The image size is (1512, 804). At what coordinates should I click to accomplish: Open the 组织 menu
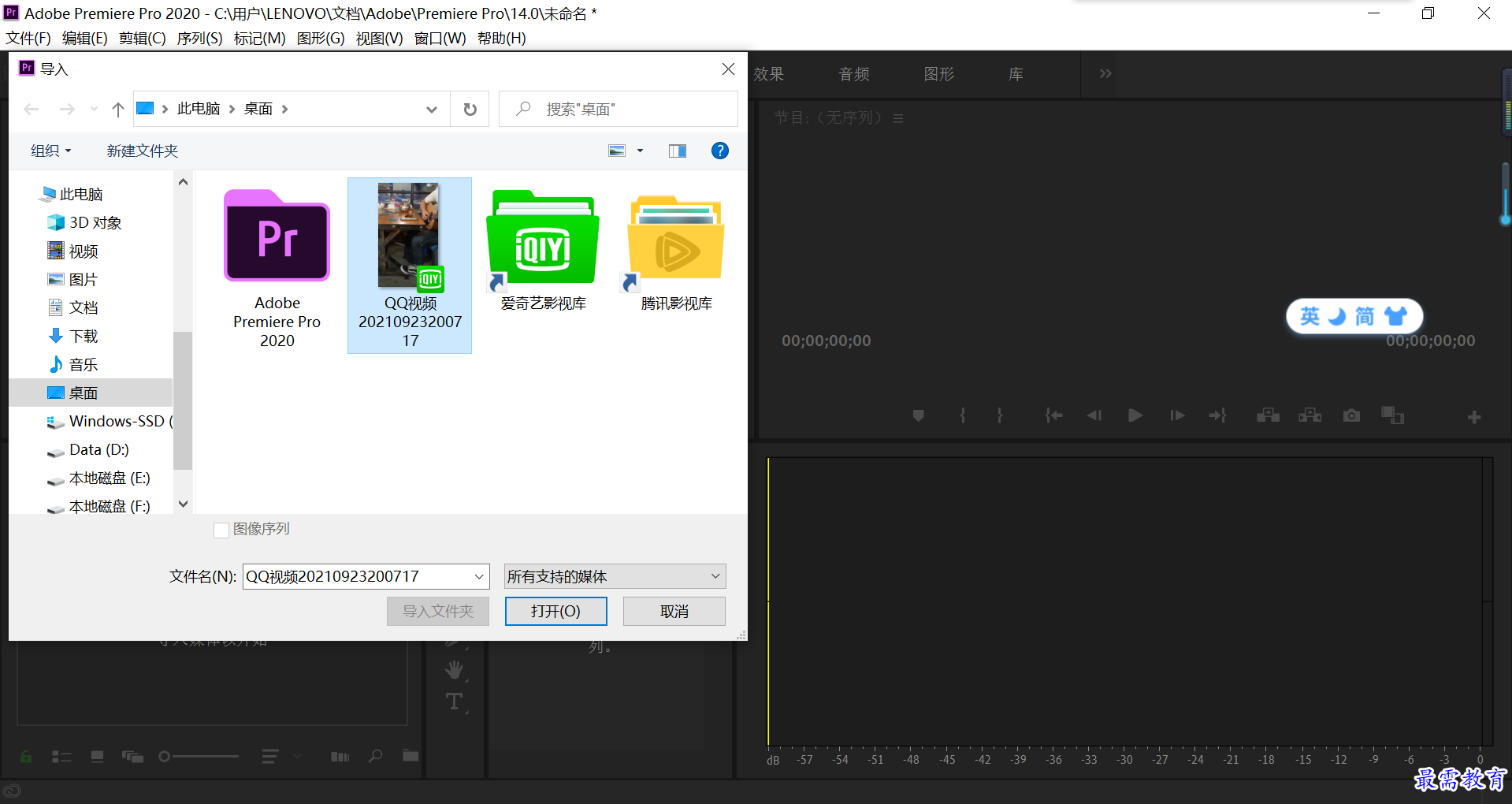pyautogui.click(x=50, y=151)
